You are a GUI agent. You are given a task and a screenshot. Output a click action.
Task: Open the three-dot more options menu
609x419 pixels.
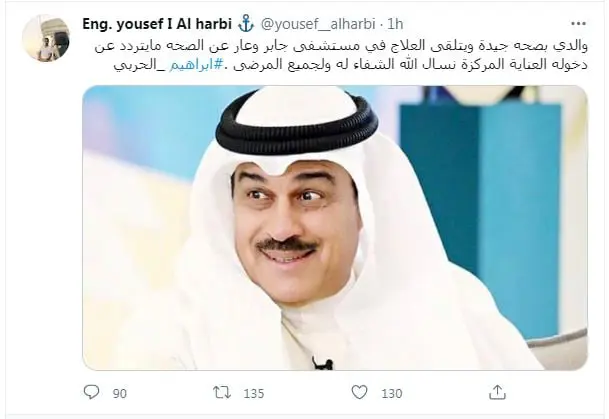click(578, 24)
